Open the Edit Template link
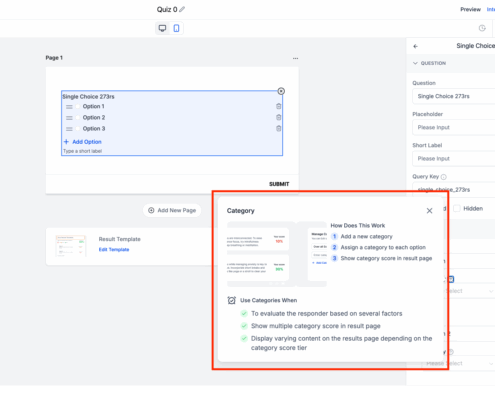Image resolution: width=495 pixels, height=400 pixels. pyautogui.click(x=114, y=250)
